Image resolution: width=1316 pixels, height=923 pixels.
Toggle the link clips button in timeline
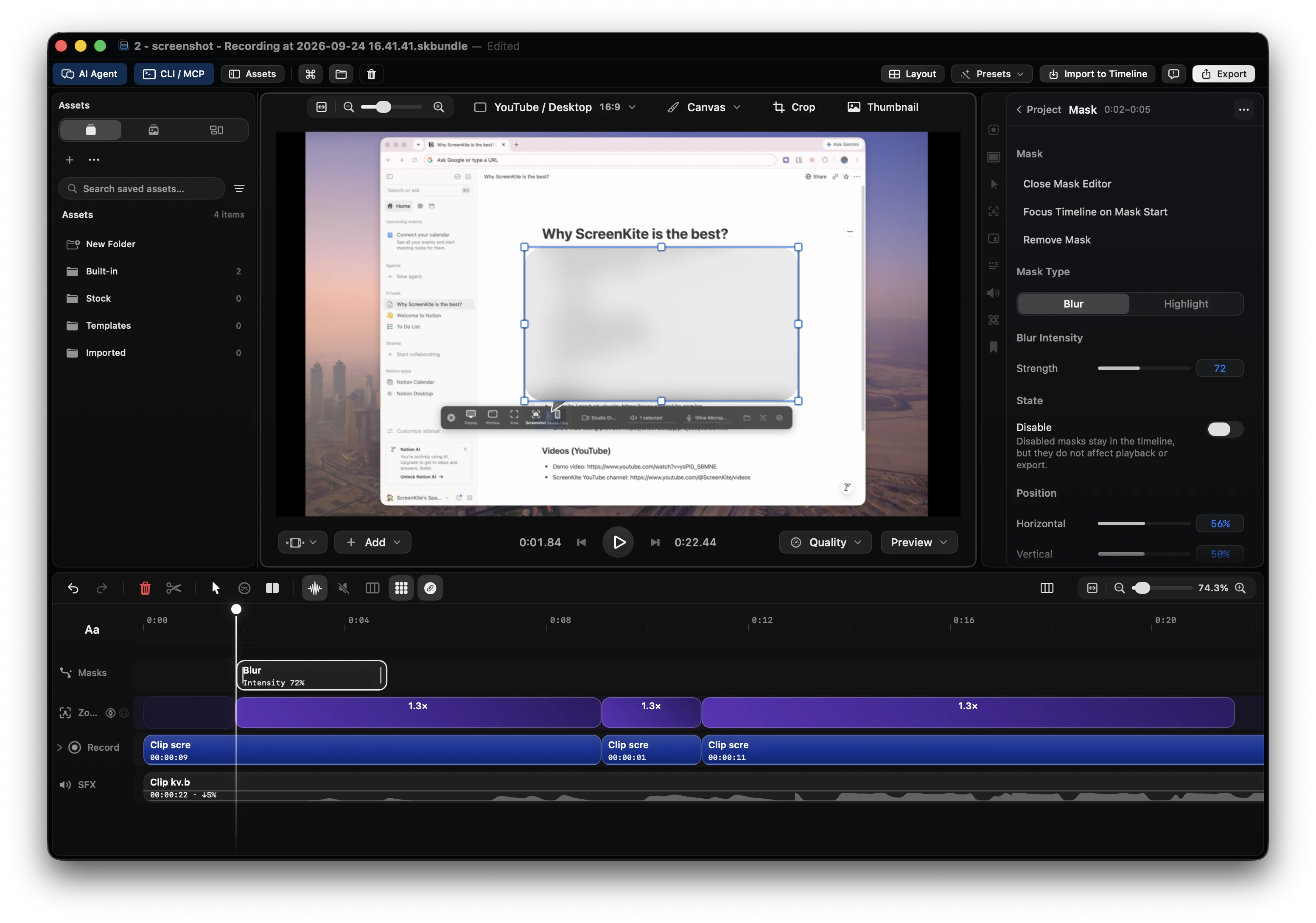(x=430, y=588)
